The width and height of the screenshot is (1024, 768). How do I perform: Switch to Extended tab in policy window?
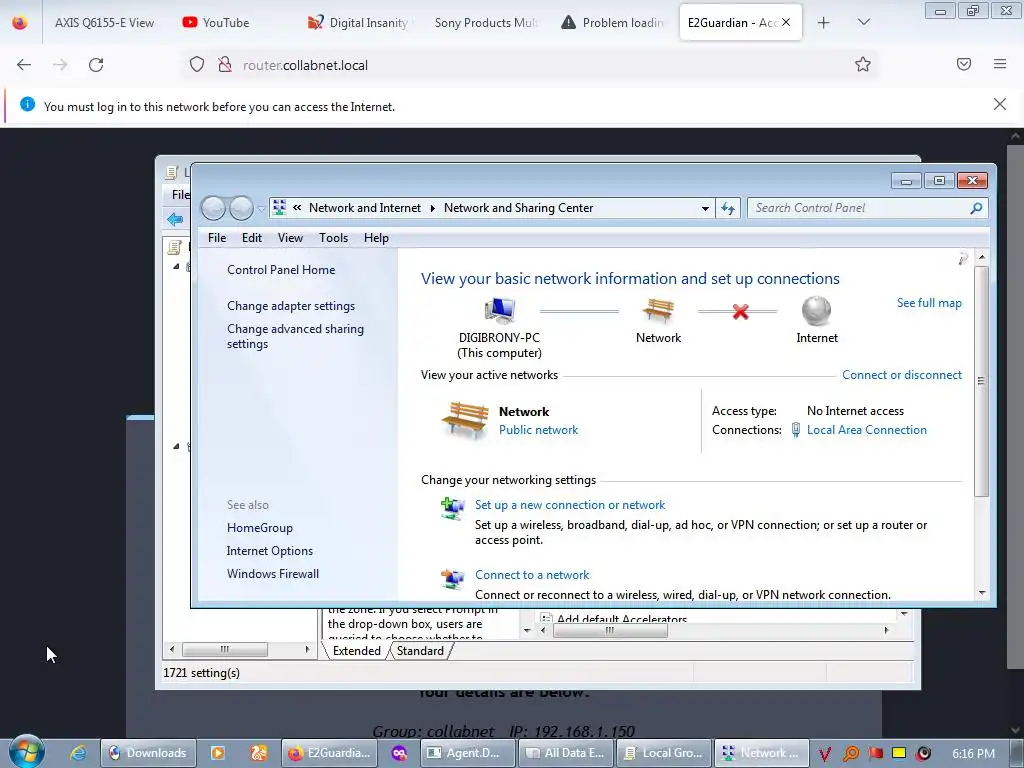[x=357, y=651]
